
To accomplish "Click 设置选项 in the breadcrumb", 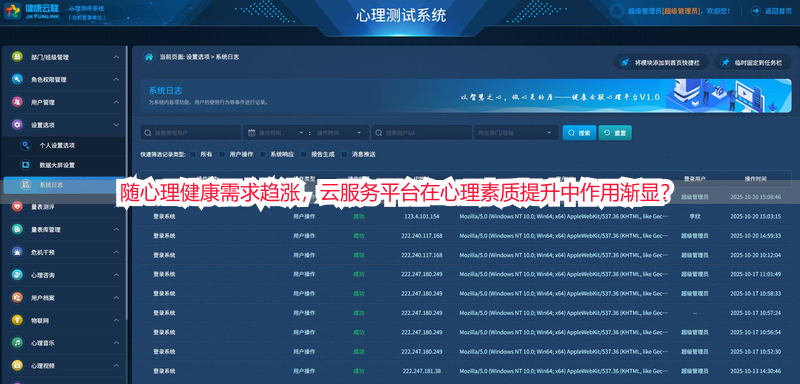I will coord(197,57).
